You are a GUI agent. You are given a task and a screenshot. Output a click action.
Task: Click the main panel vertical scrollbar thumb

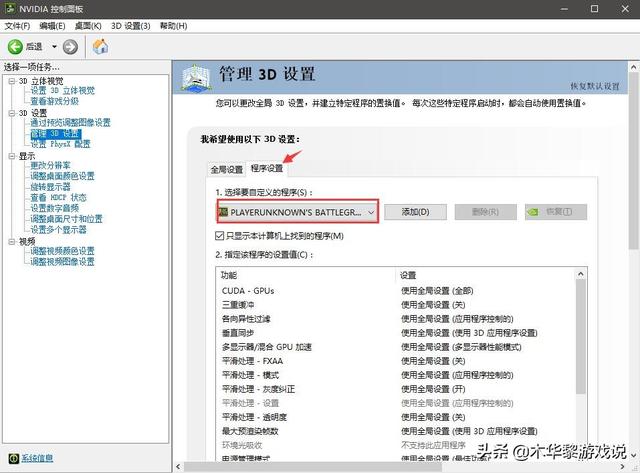[634, 162]
